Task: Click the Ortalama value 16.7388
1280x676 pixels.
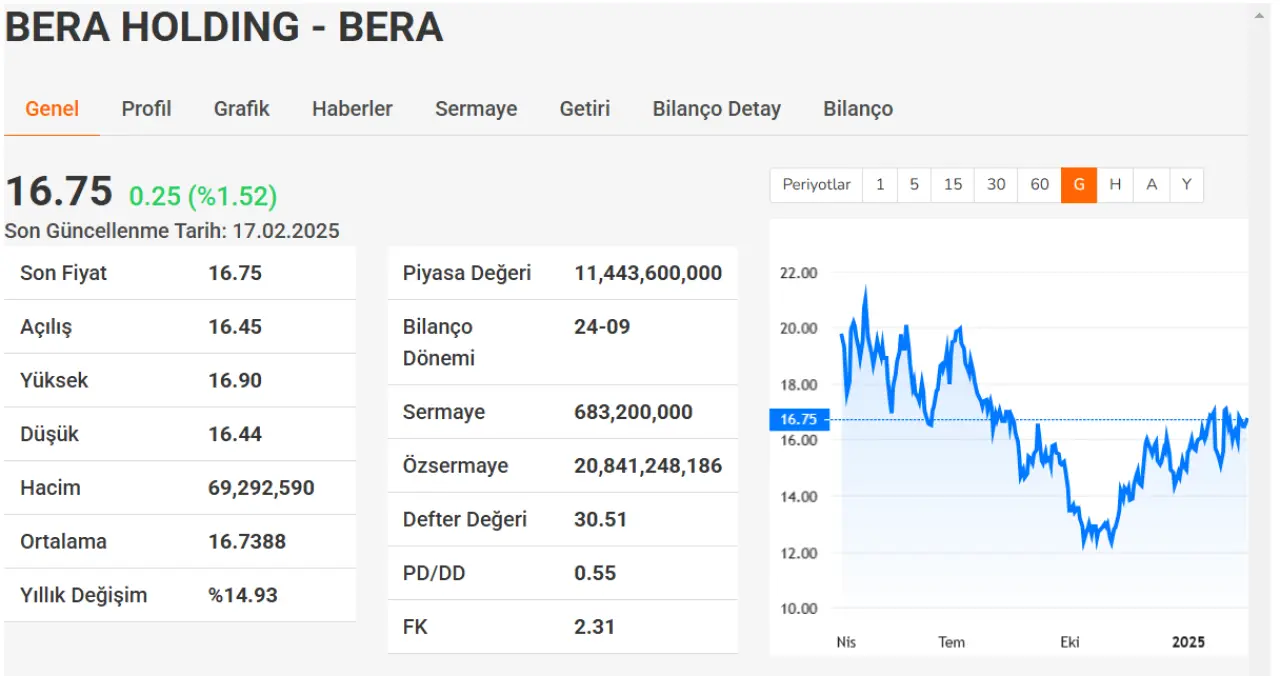Action: pyautogui.click(x=247, y=542)
